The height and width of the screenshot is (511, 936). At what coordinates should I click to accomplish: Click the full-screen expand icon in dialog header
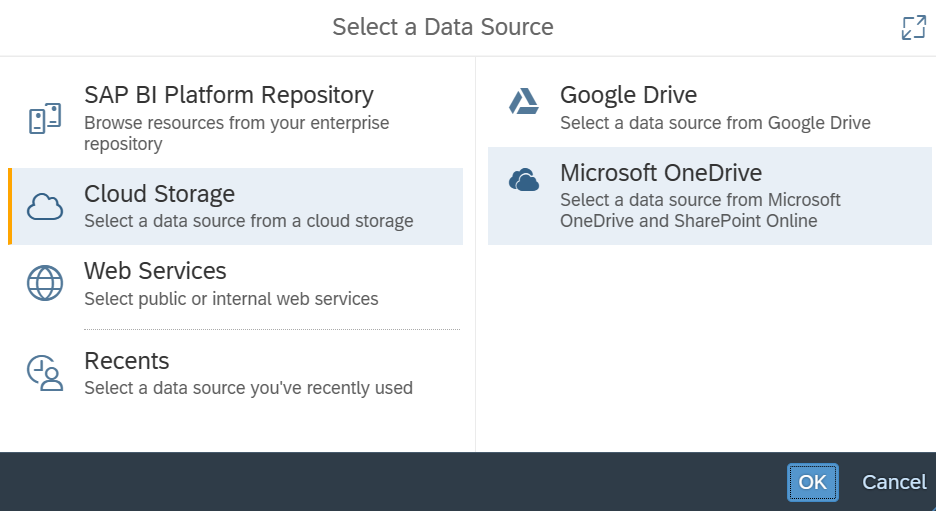point(913,27)
